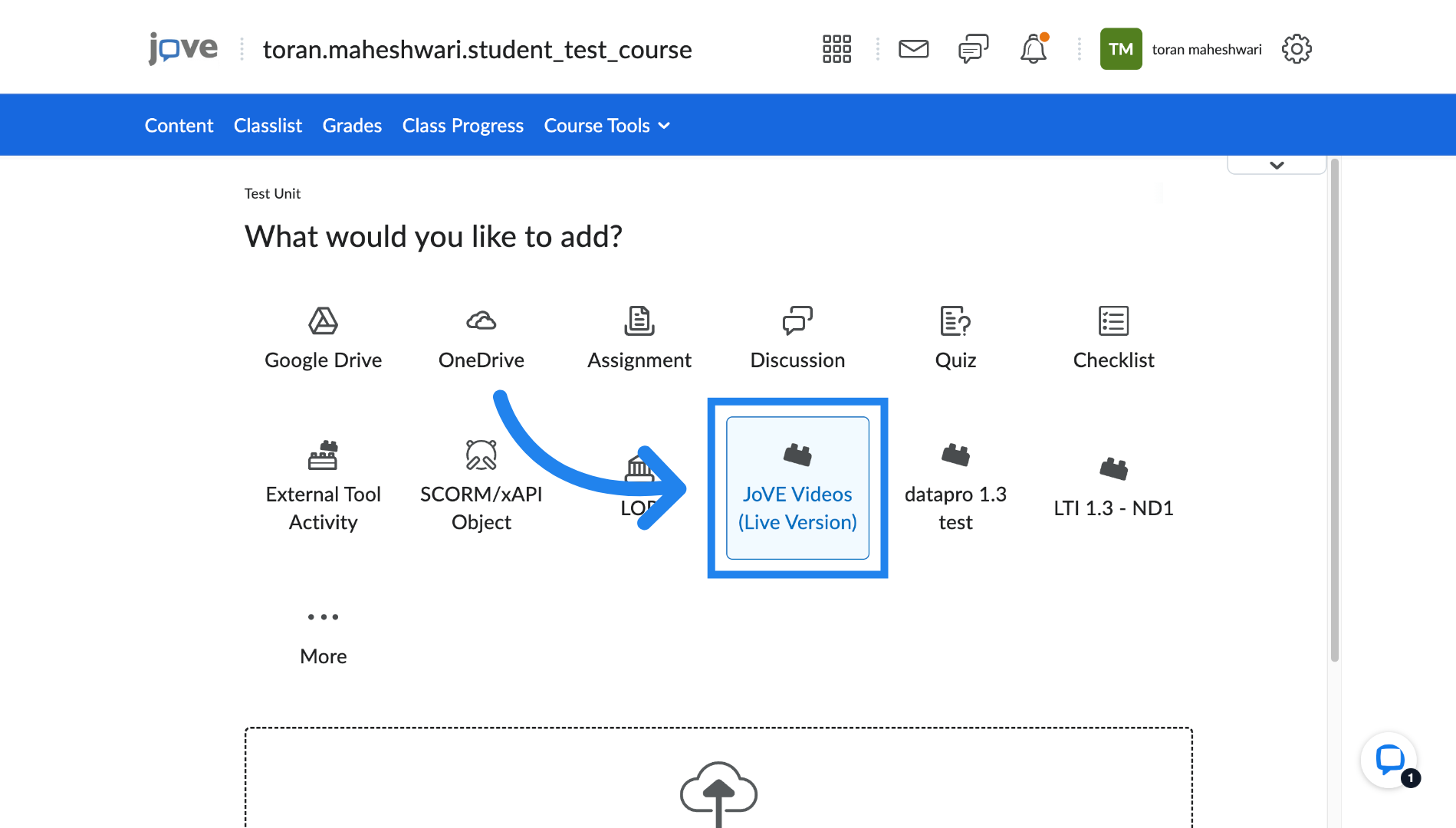This screenshot has height=828, width=1456.
Task: Click the upload cloud drop area
Action: 718,777
